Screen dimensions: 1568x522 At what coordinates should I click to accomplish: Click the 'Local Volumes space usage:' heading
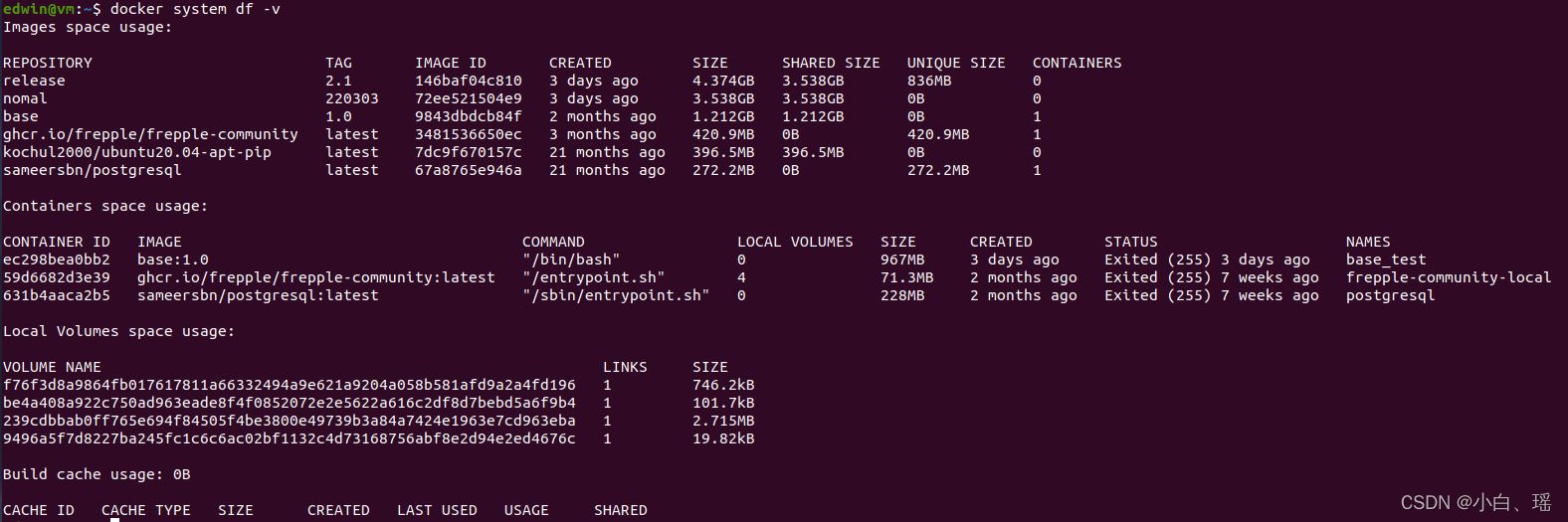click(119, 331)
